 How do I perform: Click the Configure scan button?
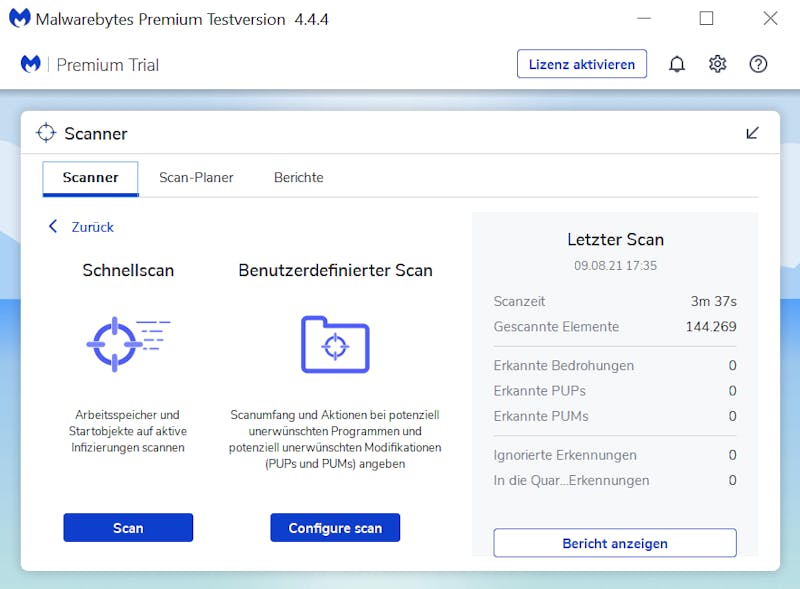coord(335,528)
